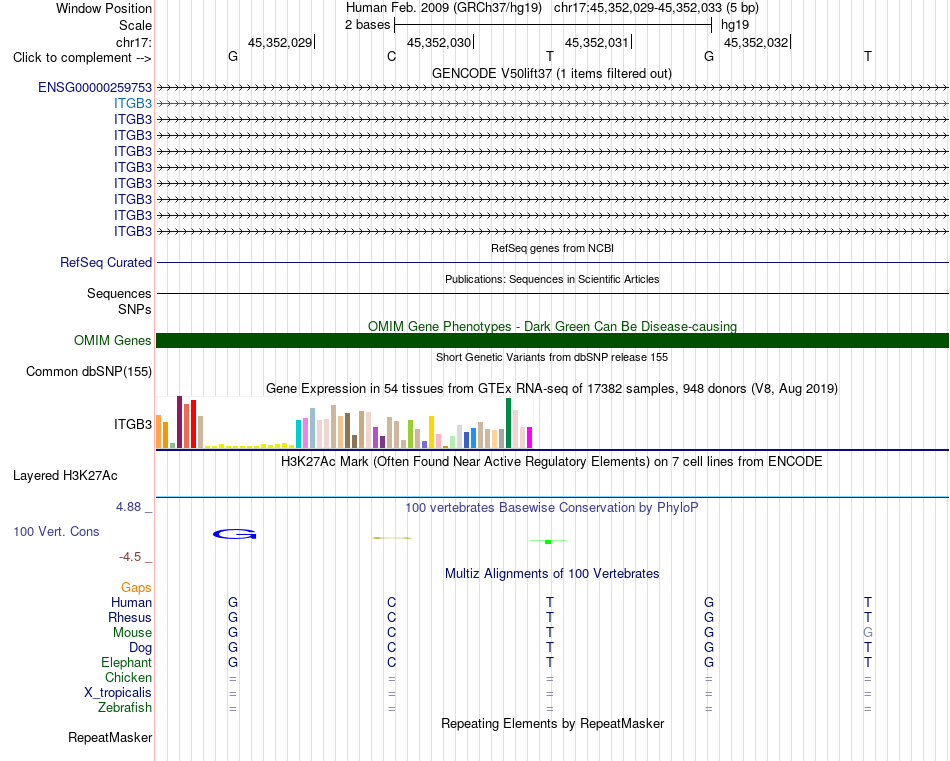Open 'Publications: Sequences in Scientific Articles' title

[552, 279]
